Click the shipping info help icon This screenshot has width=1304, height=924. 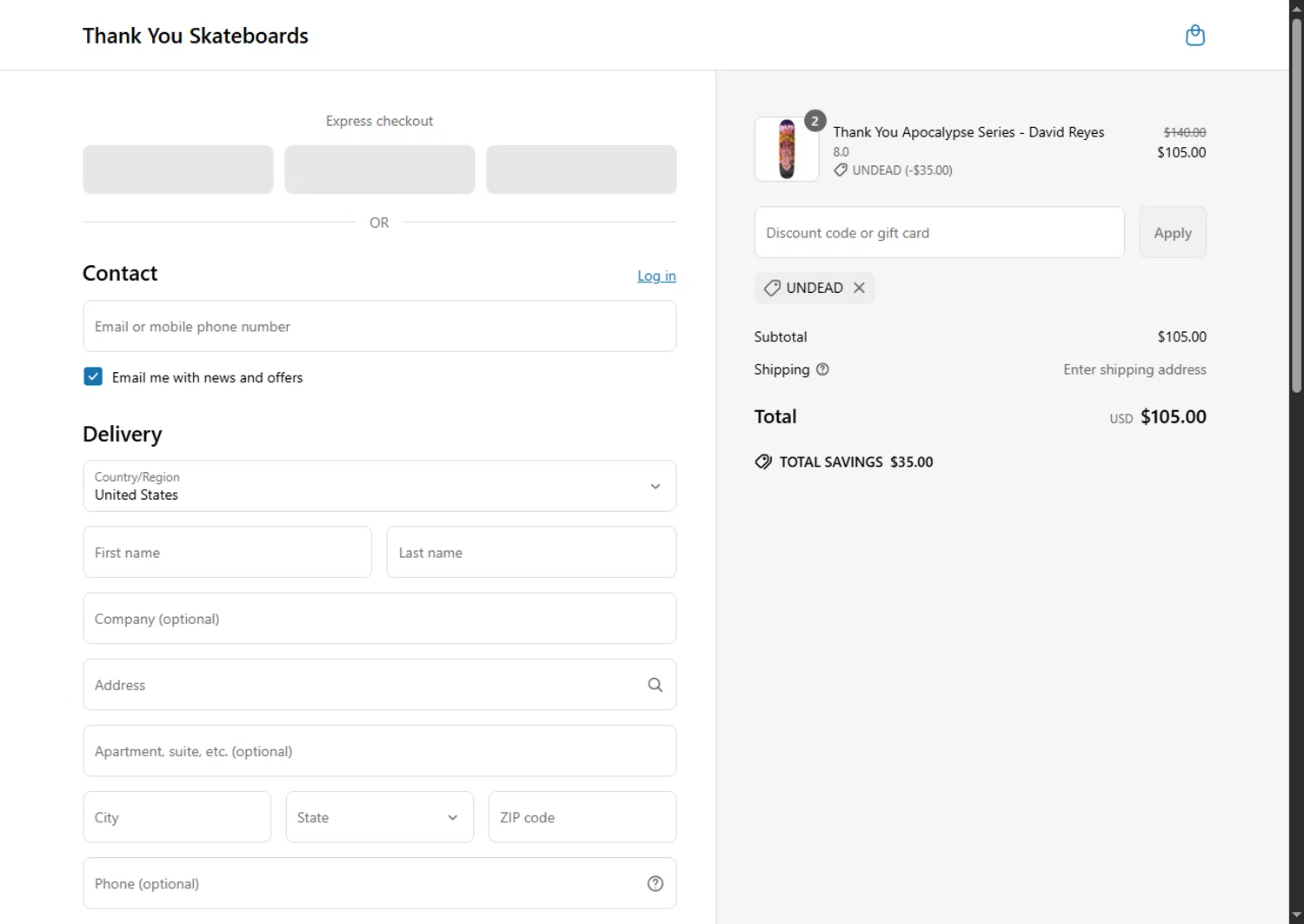pos(822,369)
